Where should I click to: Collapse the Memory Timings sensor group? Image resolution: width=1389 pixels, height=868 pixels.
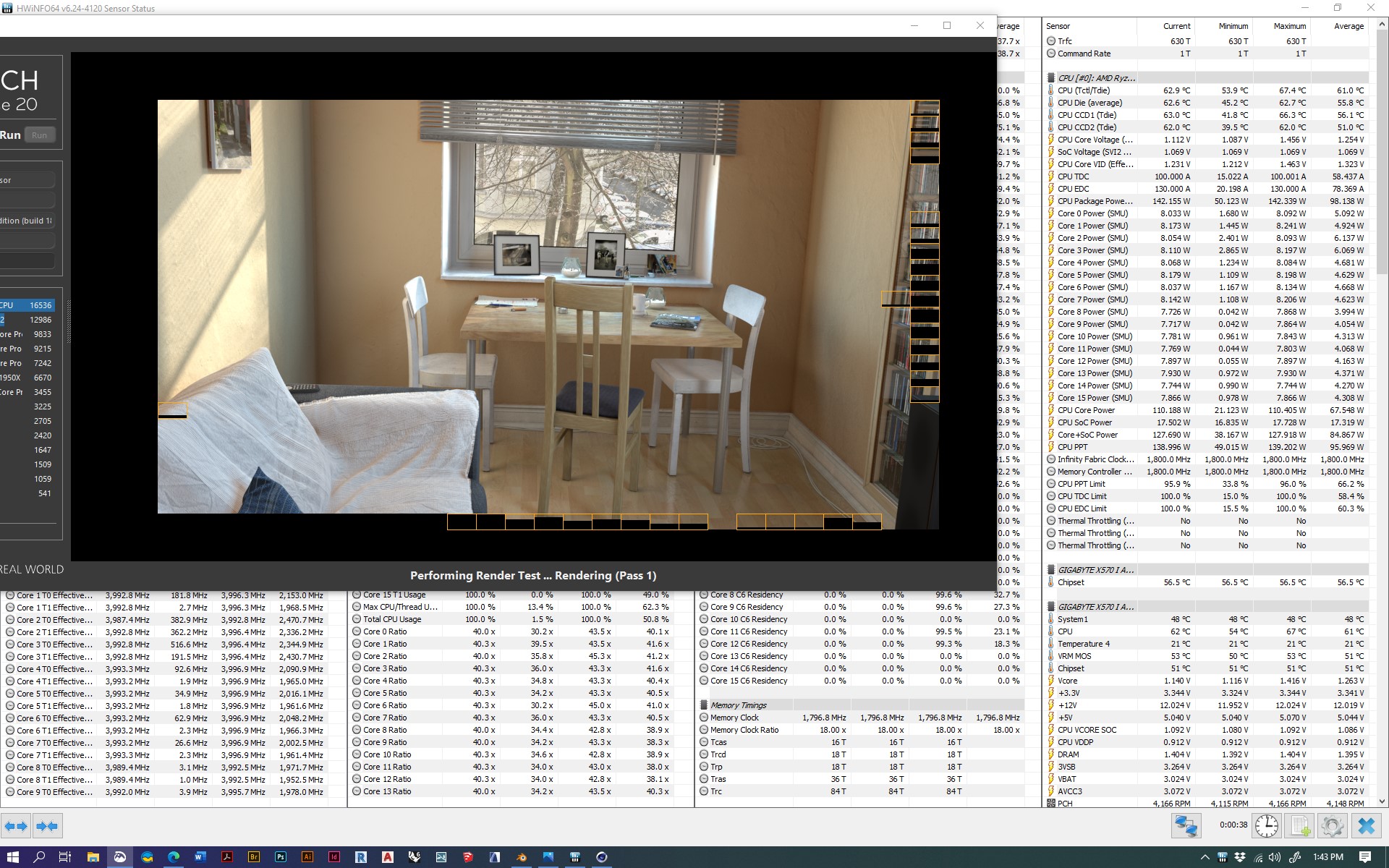(738, 705)
